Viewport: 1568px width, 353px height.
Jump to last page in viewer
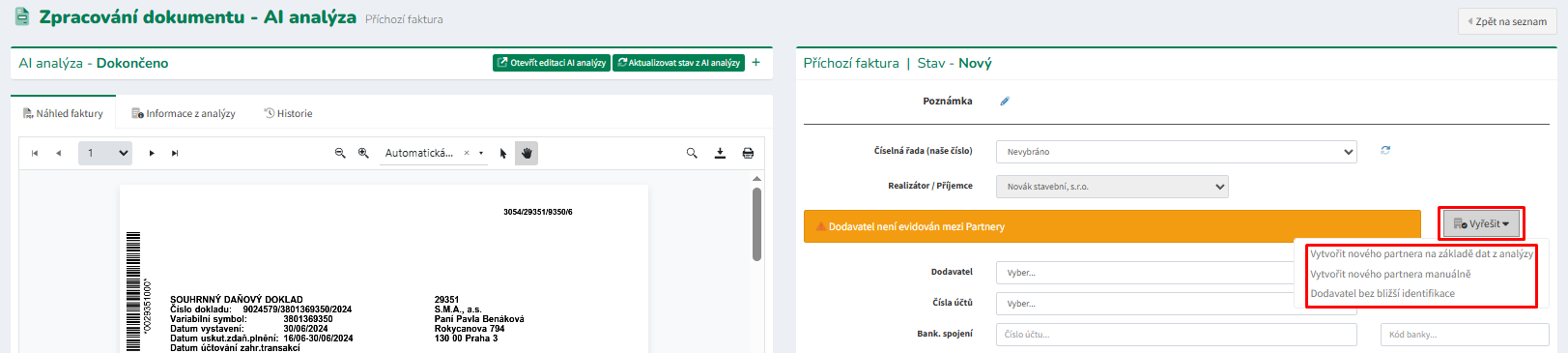pos(175,153)
